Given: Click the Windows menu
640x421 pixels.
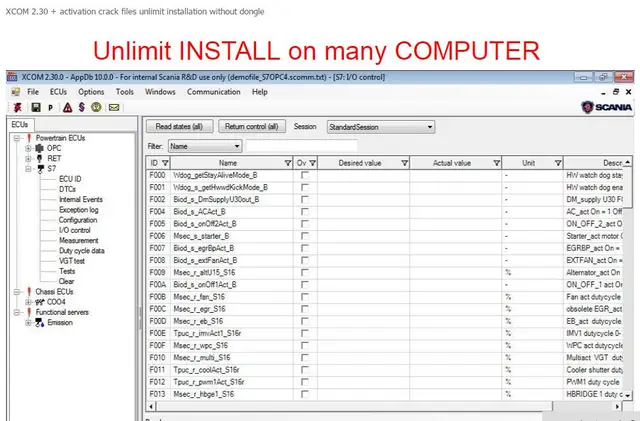Looking at the screenshot, I should (x=160, y=92).
